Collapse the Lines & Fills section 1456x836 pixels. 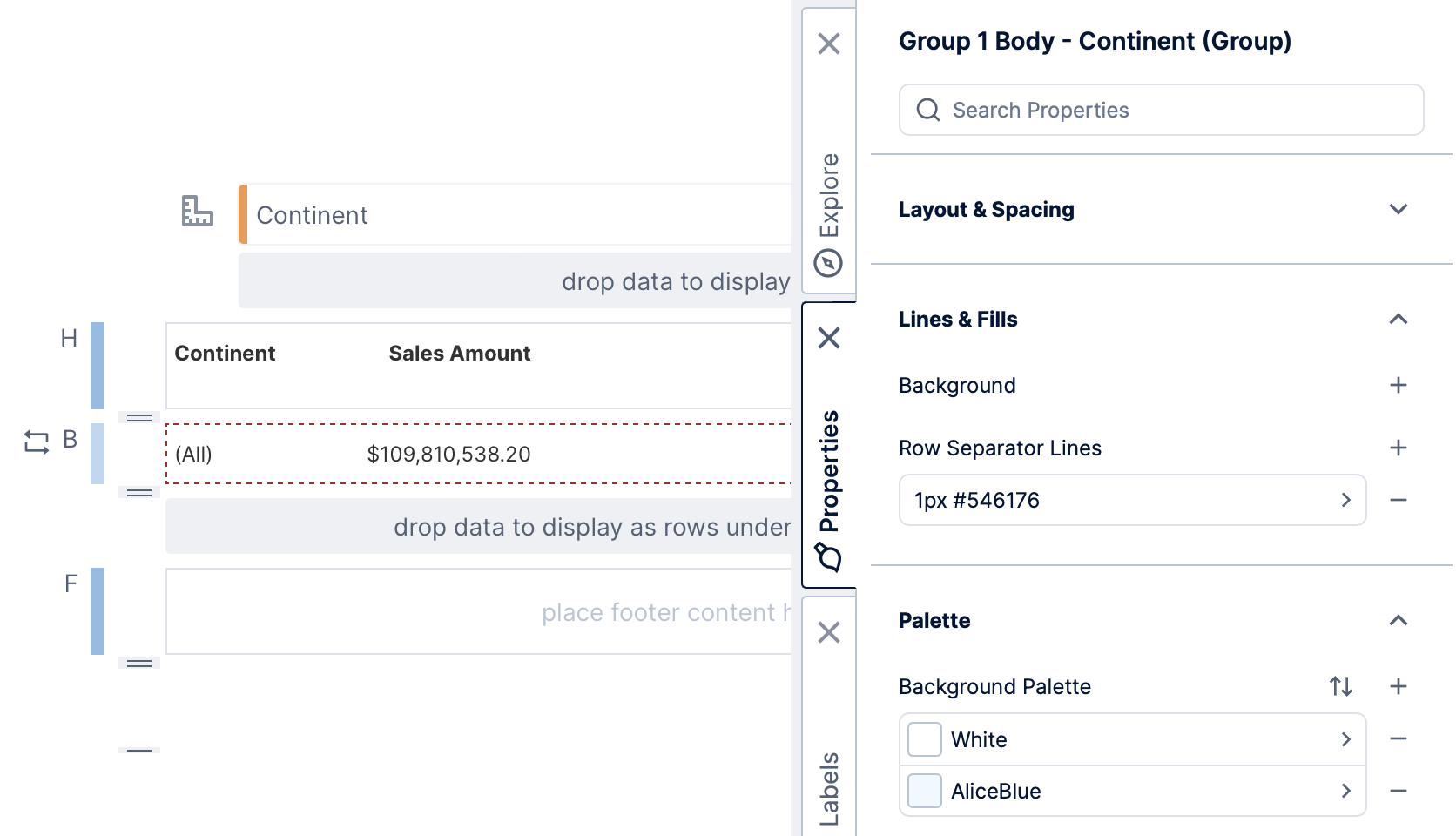tap(1399, 319)
